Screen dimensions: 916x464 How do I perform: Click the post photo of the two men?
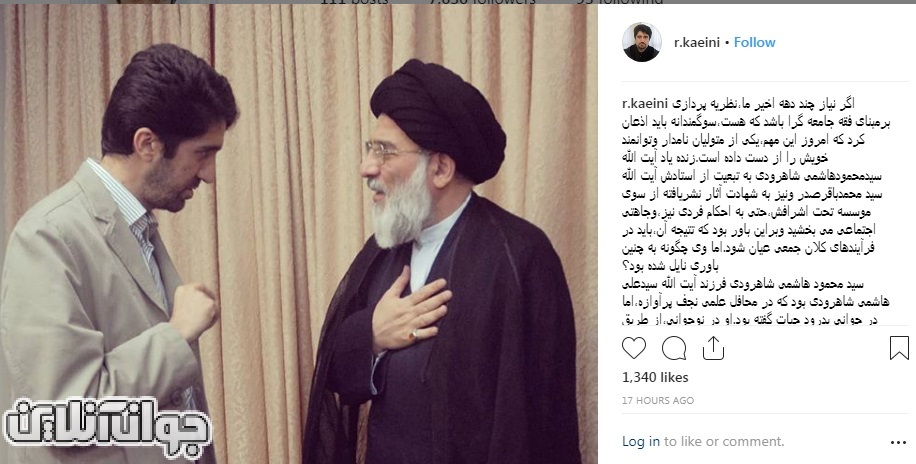299,234
